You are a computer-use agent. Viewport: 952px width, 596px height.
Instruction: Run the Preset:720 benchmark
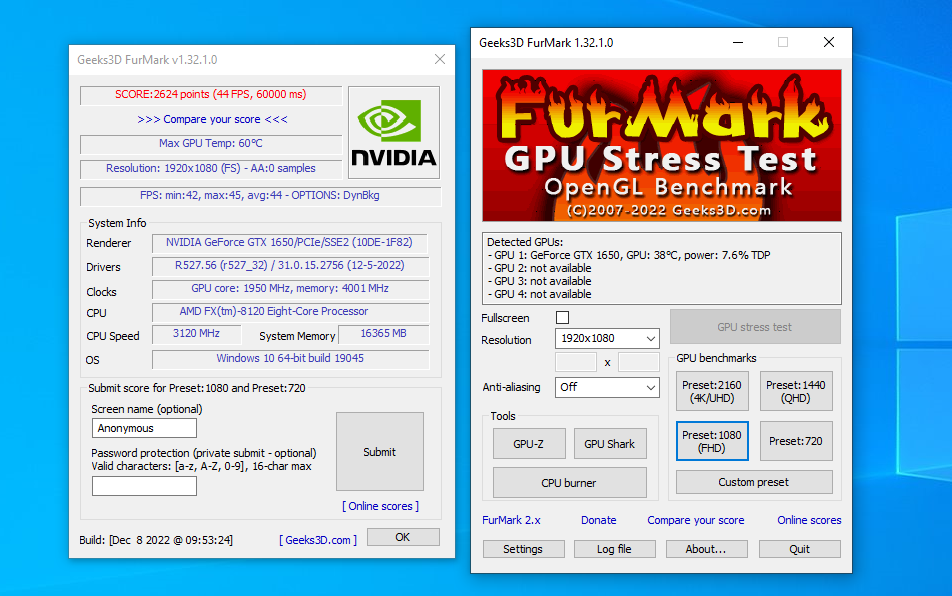tap(796, 441)
